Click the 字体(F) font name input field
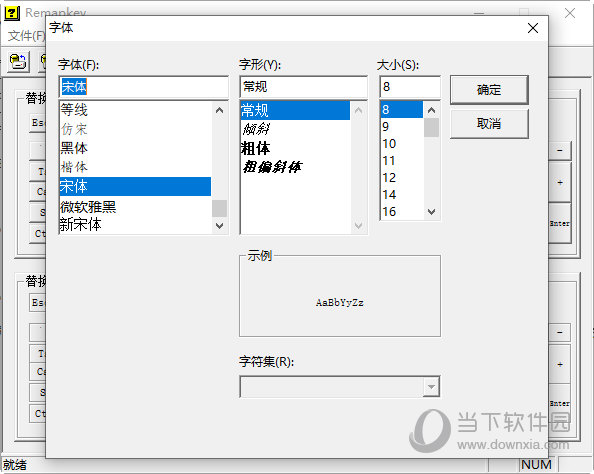This screenshot has height=474, width=594. click(x=144, y=87)
